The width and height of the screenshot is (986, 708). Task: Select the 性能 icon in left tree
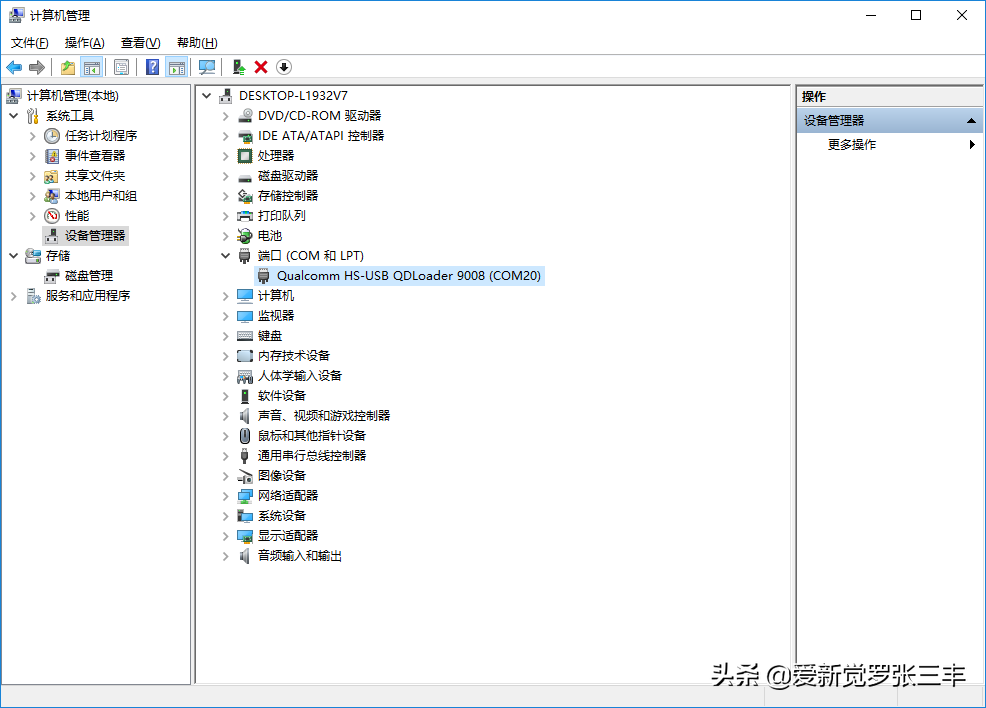(x=52, y=216)
